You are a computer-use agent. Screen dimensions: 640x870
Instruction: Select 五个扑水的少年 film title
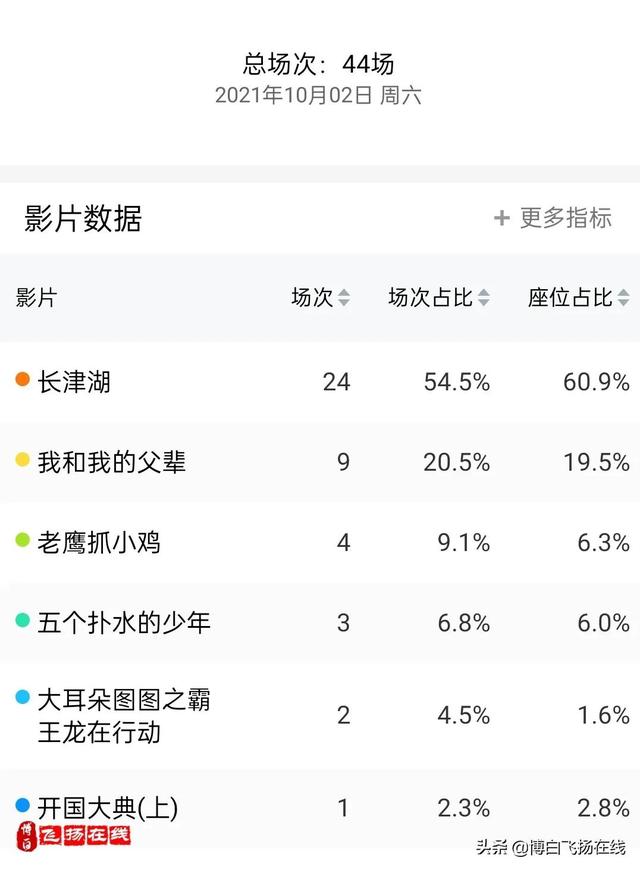click(x=124, y=623)
